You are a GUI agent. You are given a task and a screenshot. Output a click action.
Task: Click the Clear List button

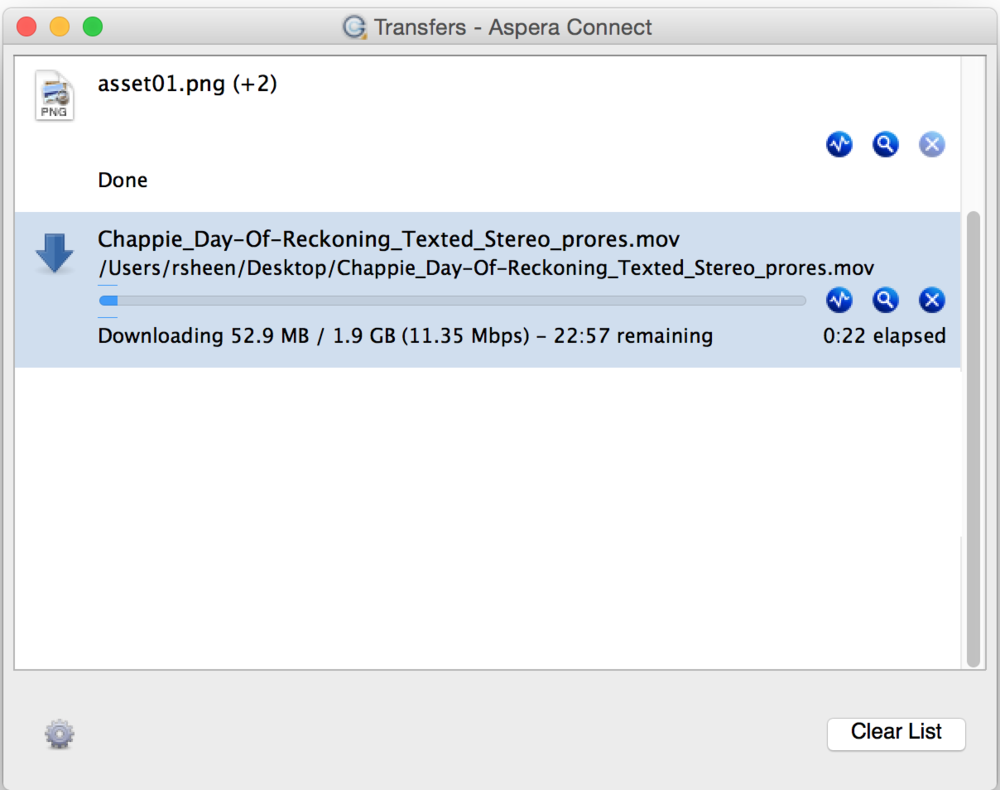tap(896, 733)
